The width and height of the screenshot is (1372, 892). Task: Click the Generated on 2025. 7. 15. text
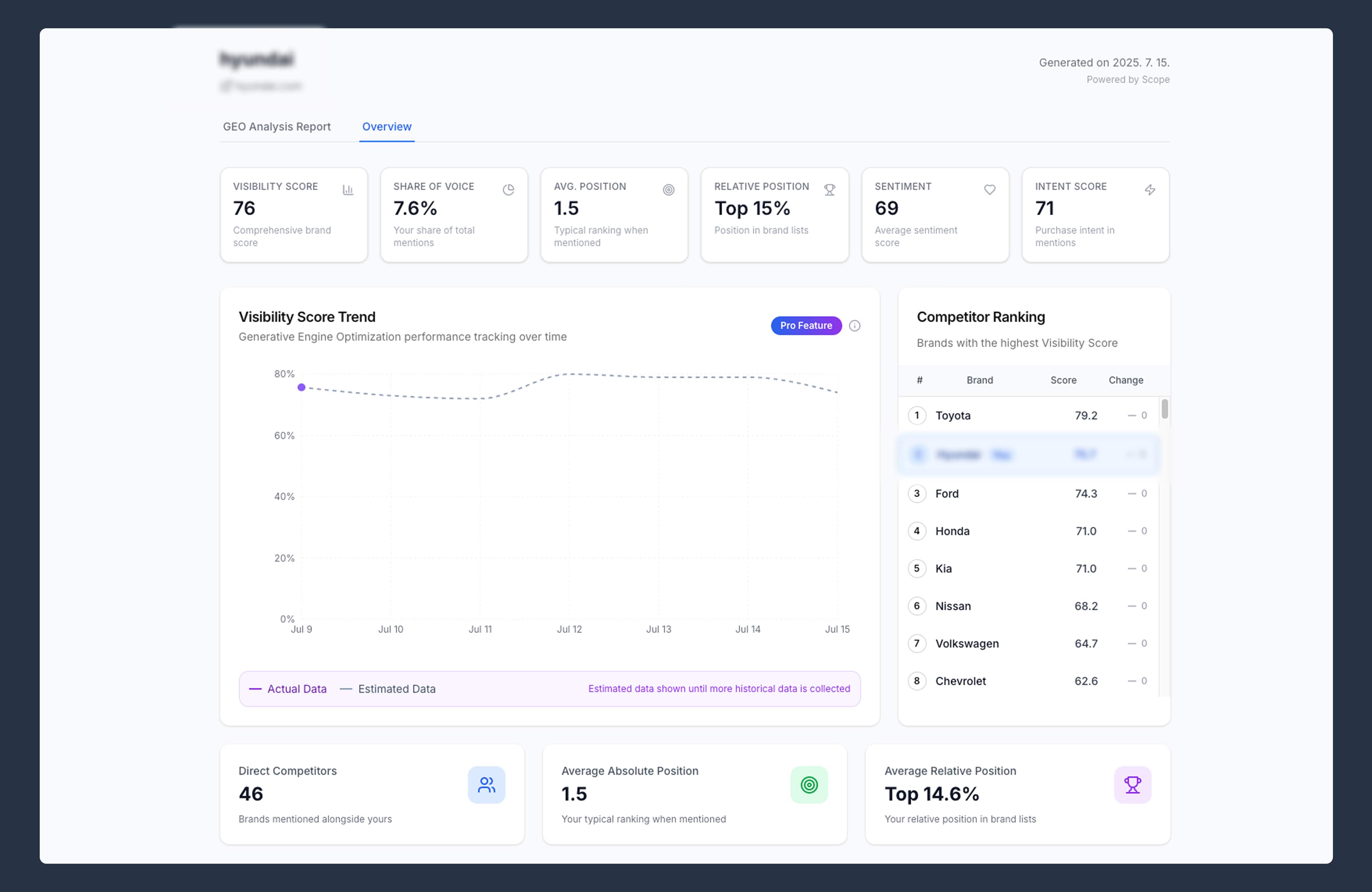click(x=1104, y=62)
